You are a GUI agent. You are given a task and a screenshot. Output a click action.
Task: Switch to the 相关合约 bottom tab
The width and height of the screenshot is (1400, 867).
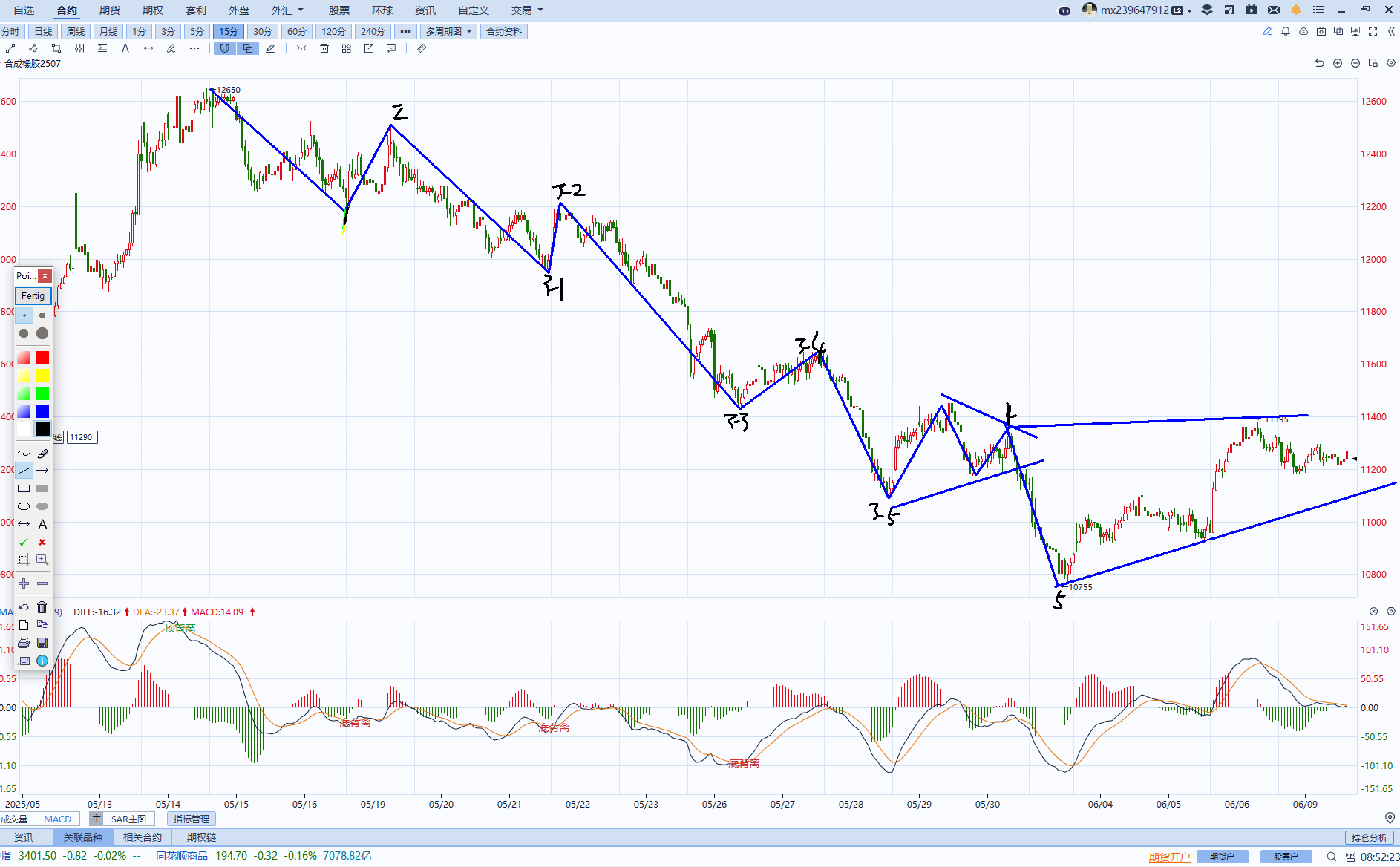pyautogui.click(x=143, y=837)
